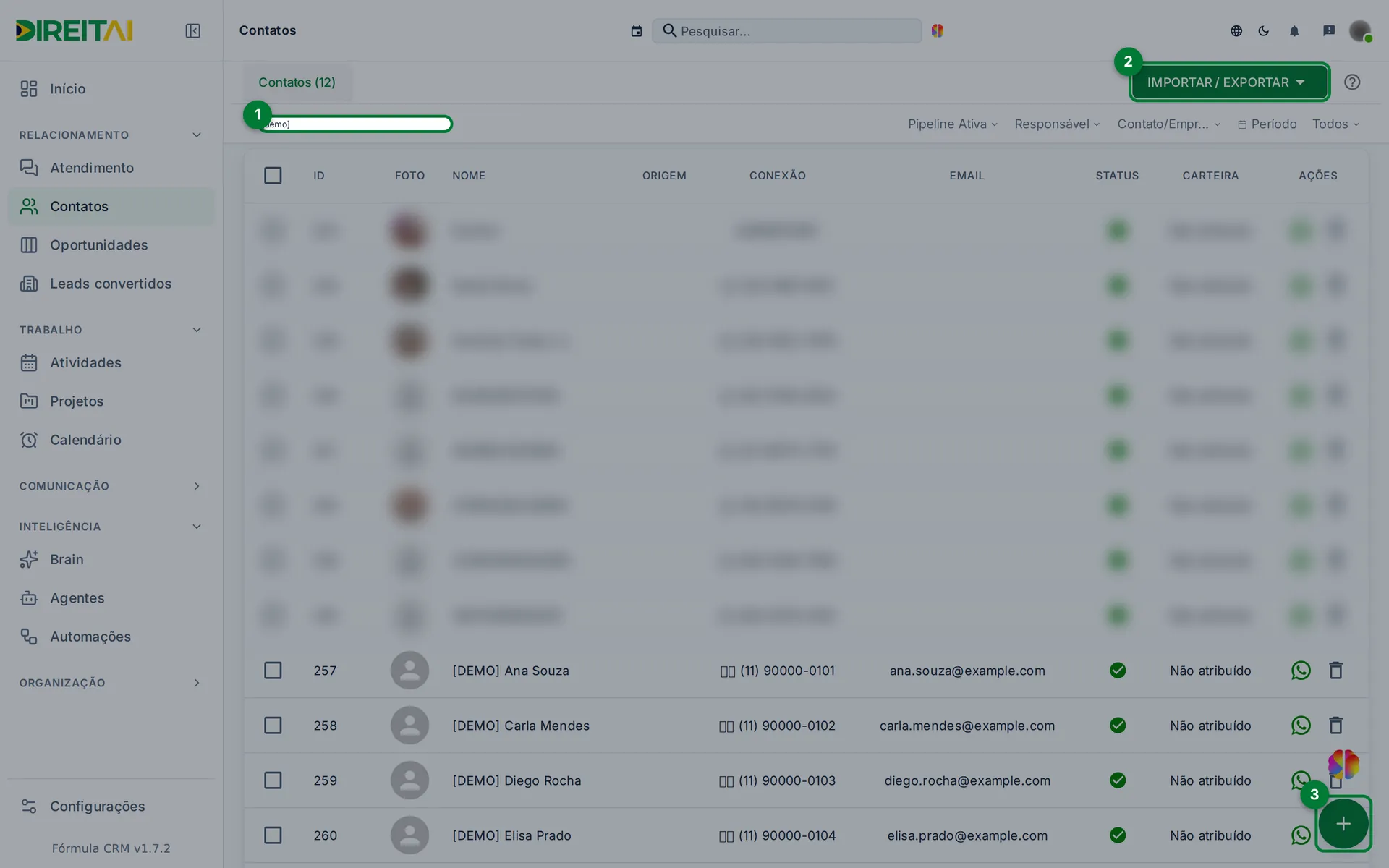Open Pipeline Ativa filter dropdown
Screen dimensions: 1389x868
click(953, 124)
